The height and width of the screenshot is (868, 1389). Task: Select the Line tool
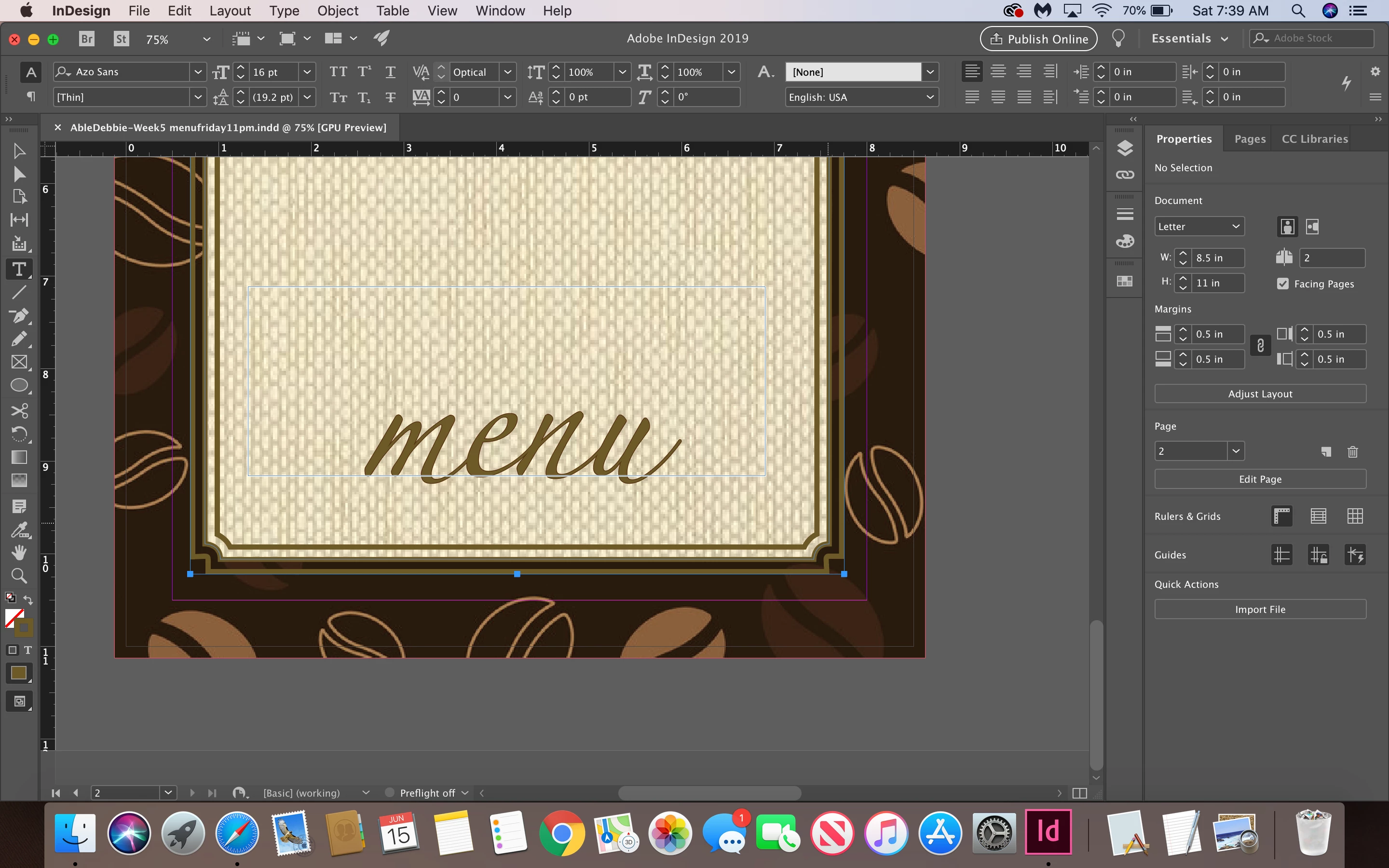[19, 292]
